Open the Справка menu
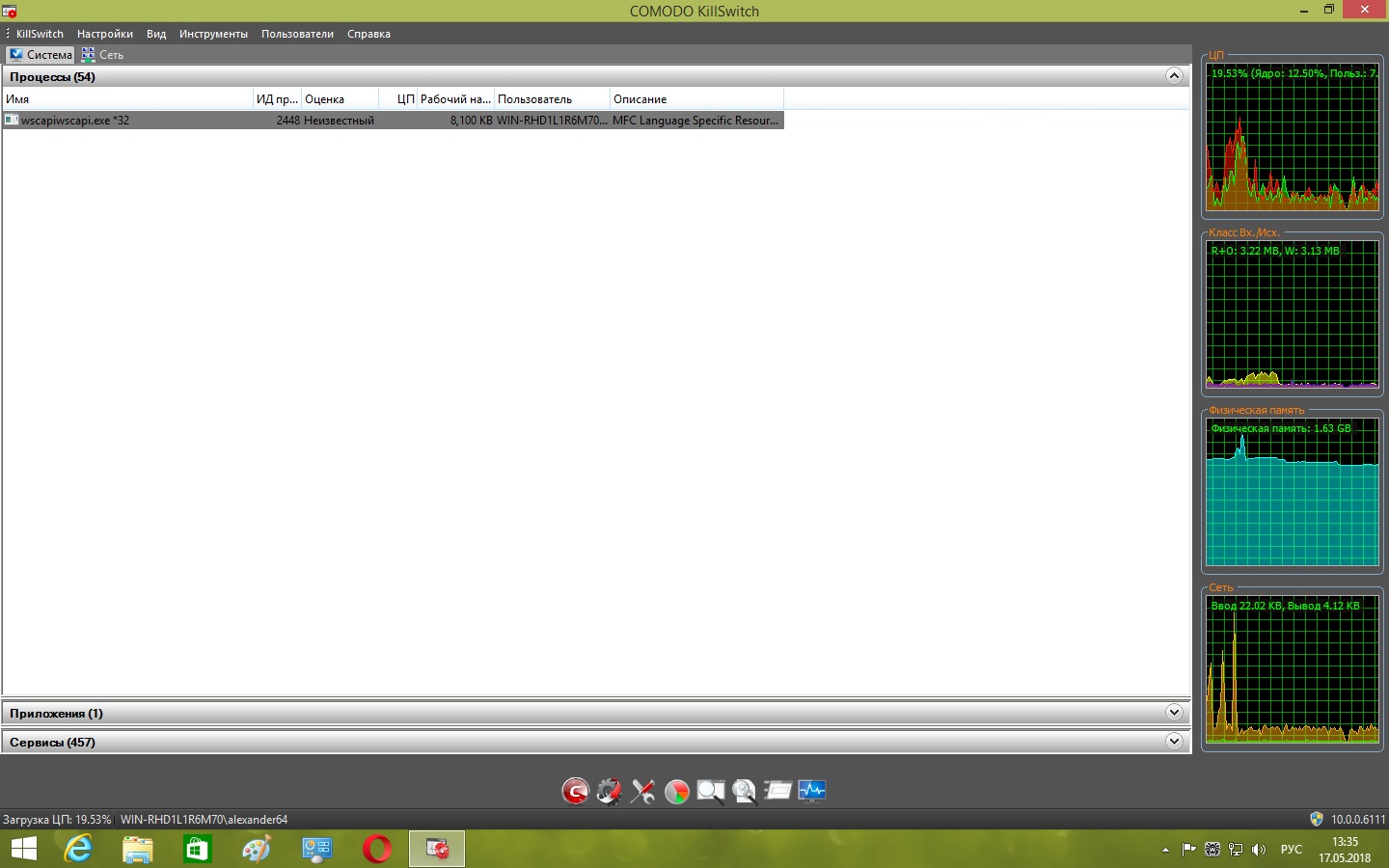 (x=368, y=34)
